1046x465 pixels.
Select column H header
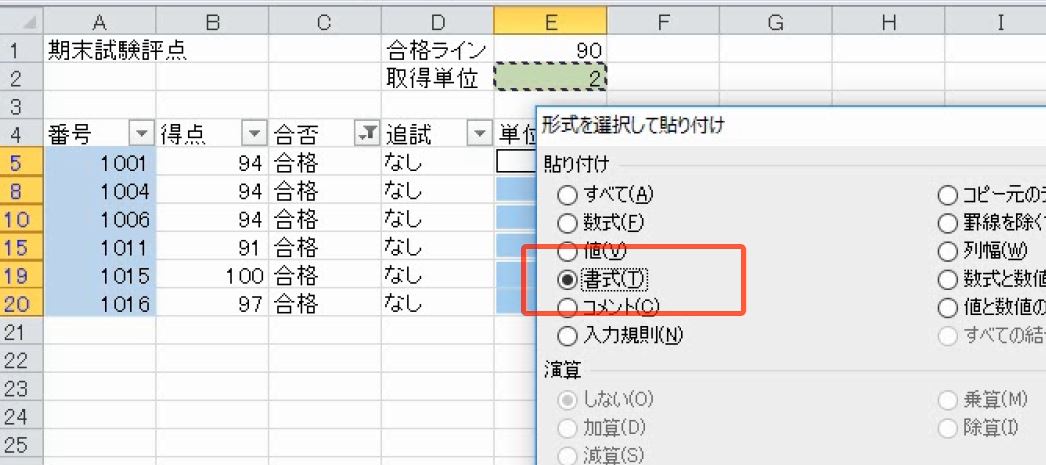pos(889,22)
